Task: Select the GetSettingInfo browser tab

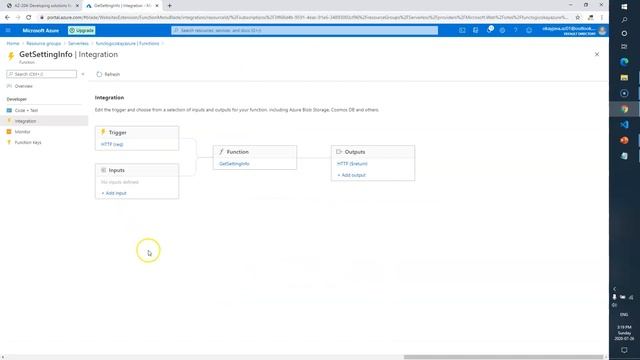Action: pos(121,6)
